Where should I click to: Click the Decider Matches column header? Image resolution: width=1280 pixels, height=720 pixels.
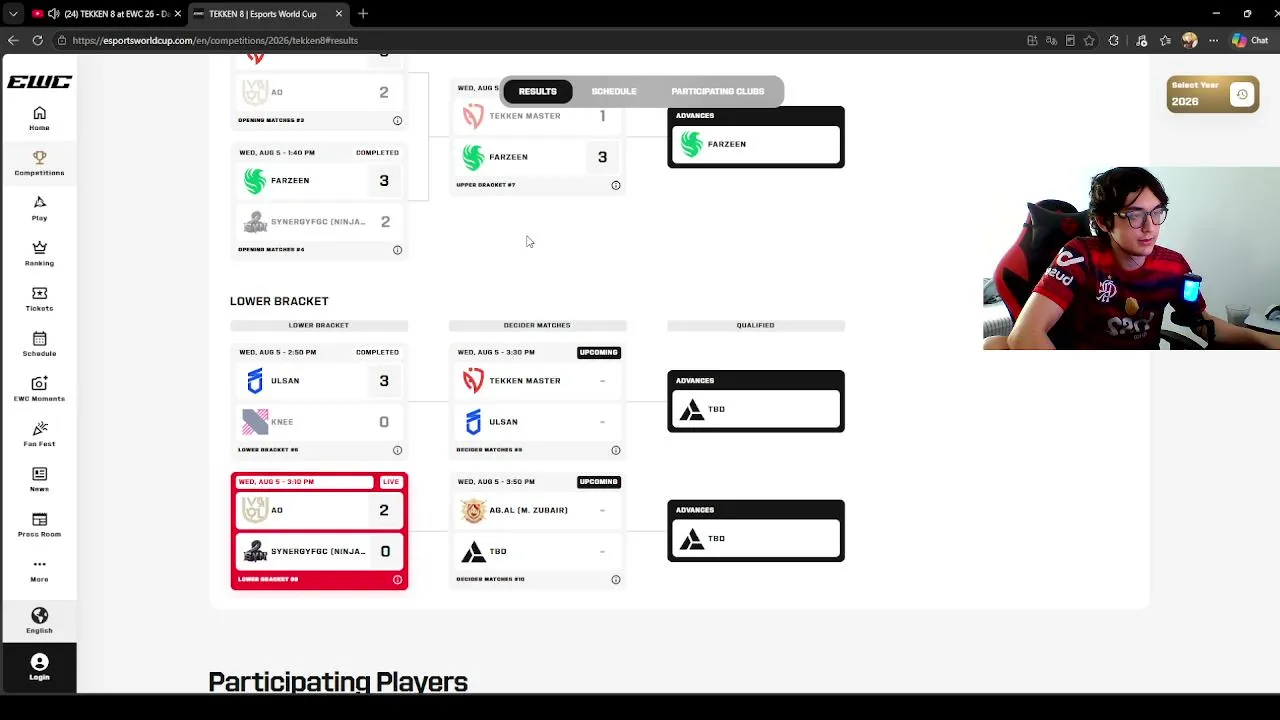click(537, 325)
